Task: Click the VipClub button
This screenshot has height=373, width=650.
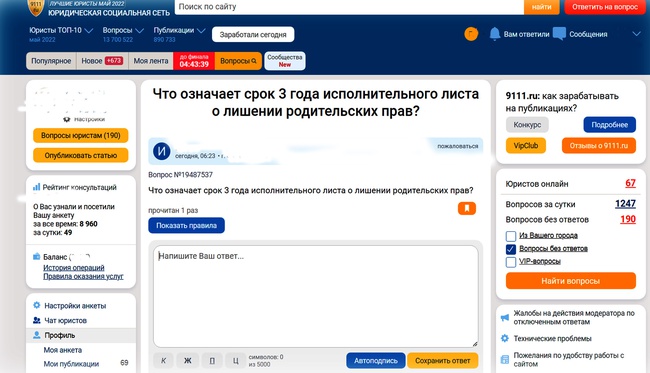Action: click(x=526, y=145)
